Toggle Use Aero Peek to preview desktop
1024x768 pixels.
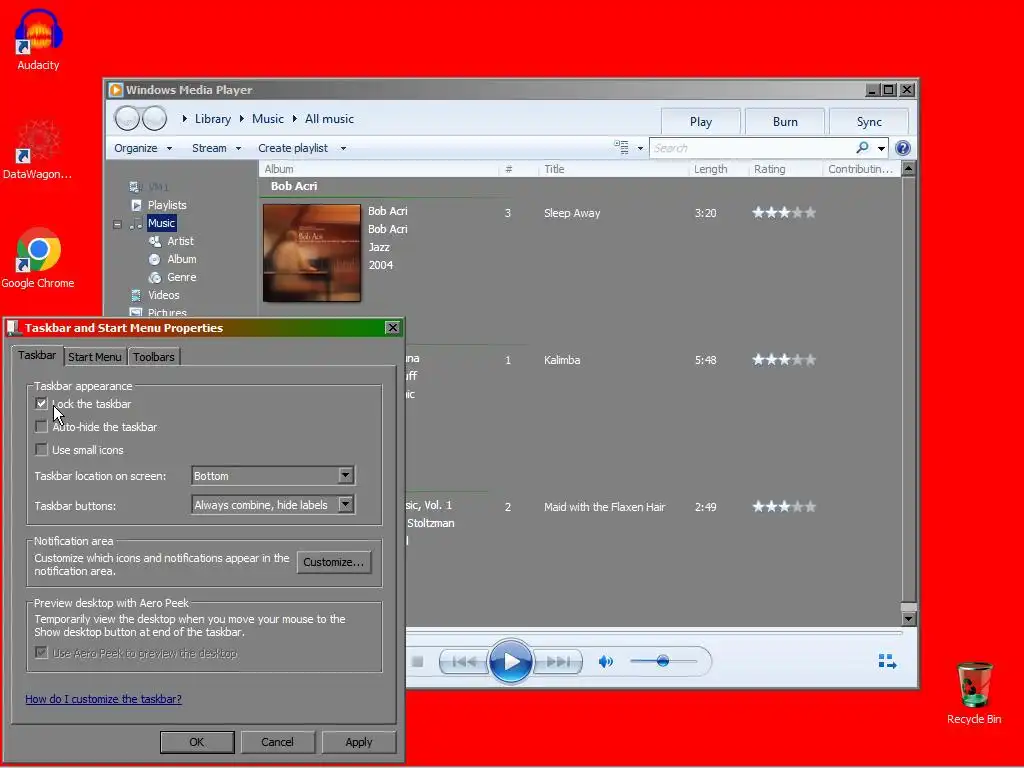tap(41, 652)
